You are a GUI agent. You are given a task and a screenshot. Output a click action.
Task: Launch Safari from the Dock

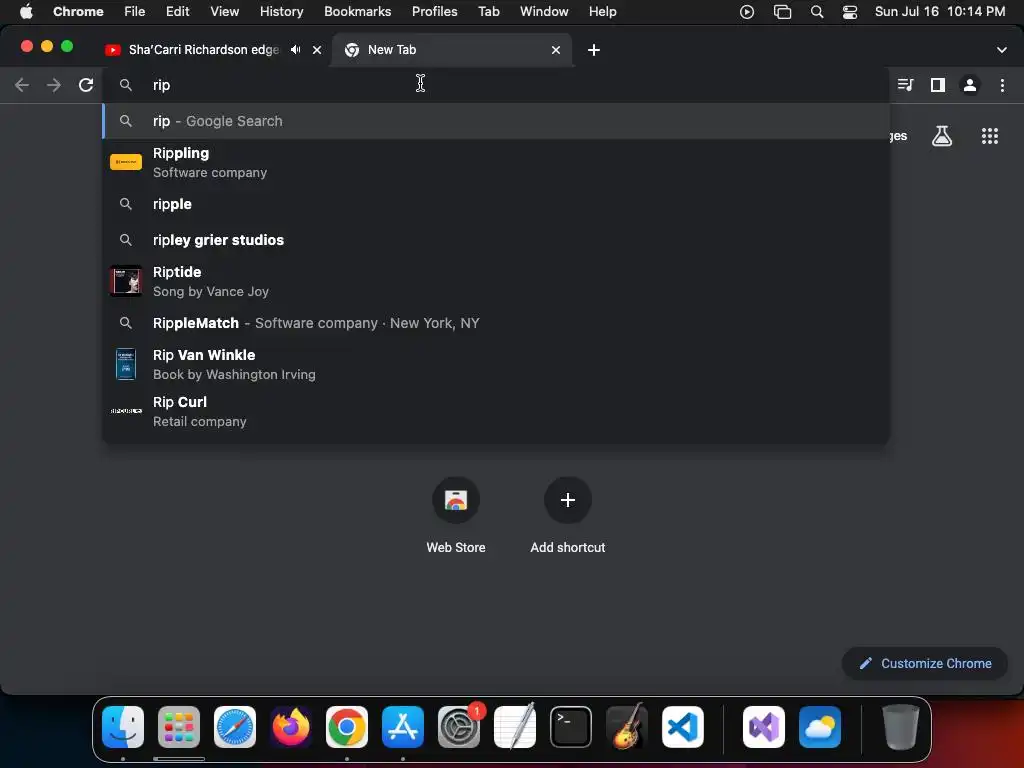click(234, 727)
